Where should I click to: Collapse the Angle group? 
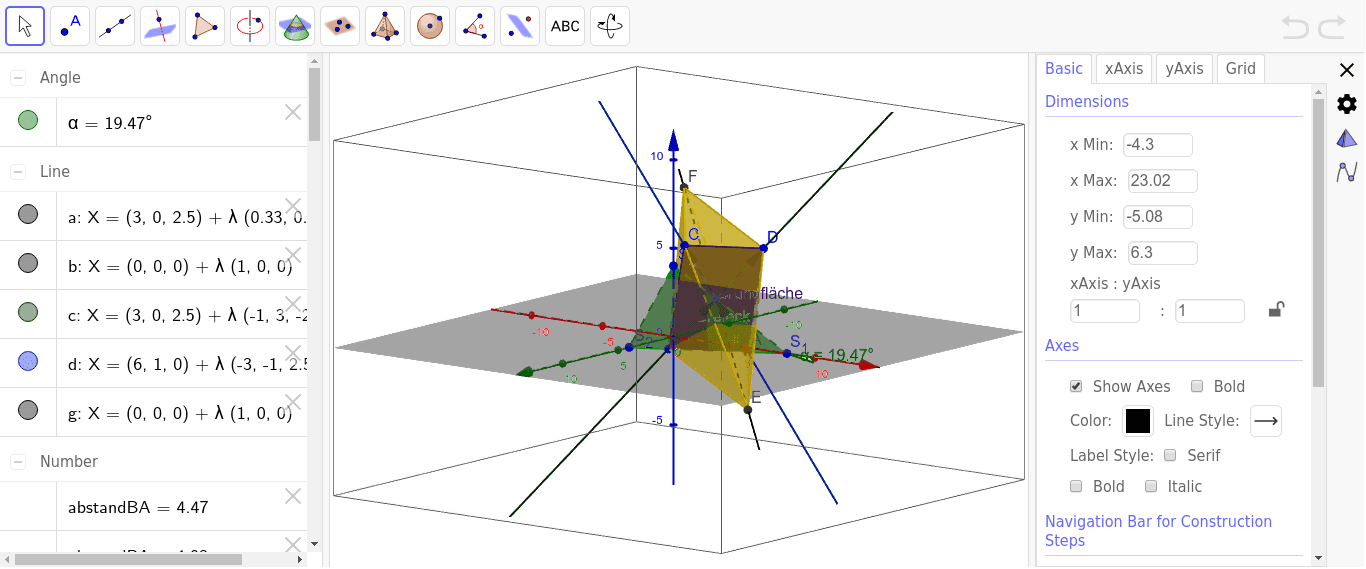(18, 78)
